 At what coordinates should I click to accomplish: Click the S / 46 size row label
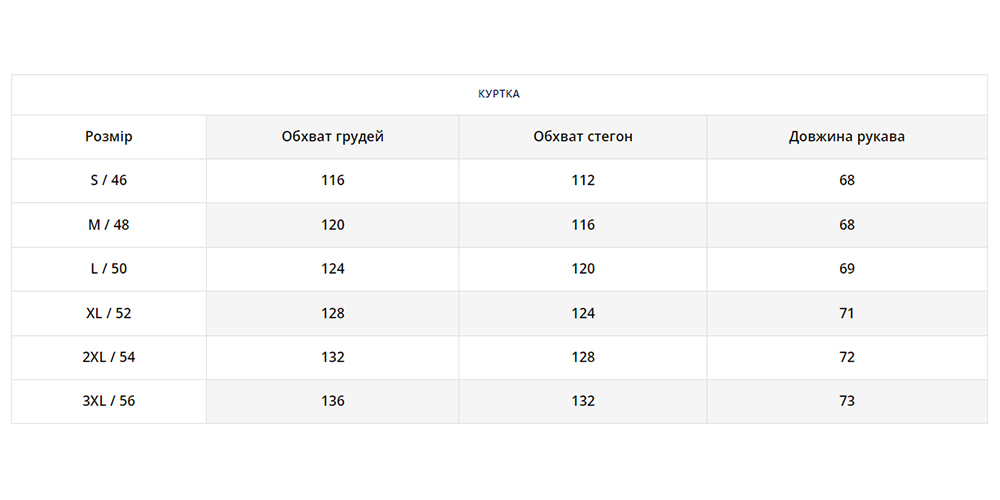(109, 181)
